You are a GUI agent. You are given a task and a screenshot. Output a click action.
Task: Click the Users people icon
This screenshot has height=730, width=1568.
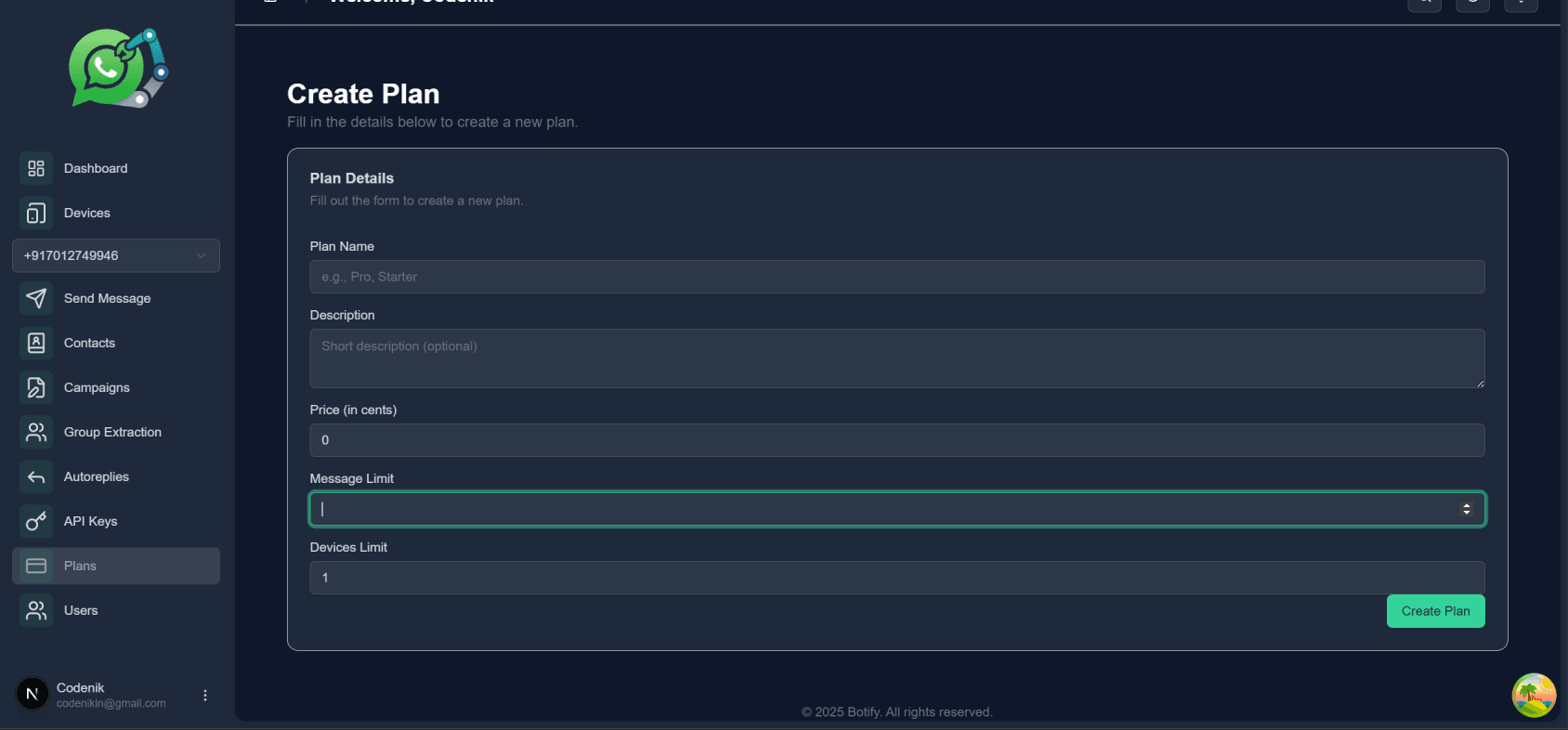(x=36, y=610)
